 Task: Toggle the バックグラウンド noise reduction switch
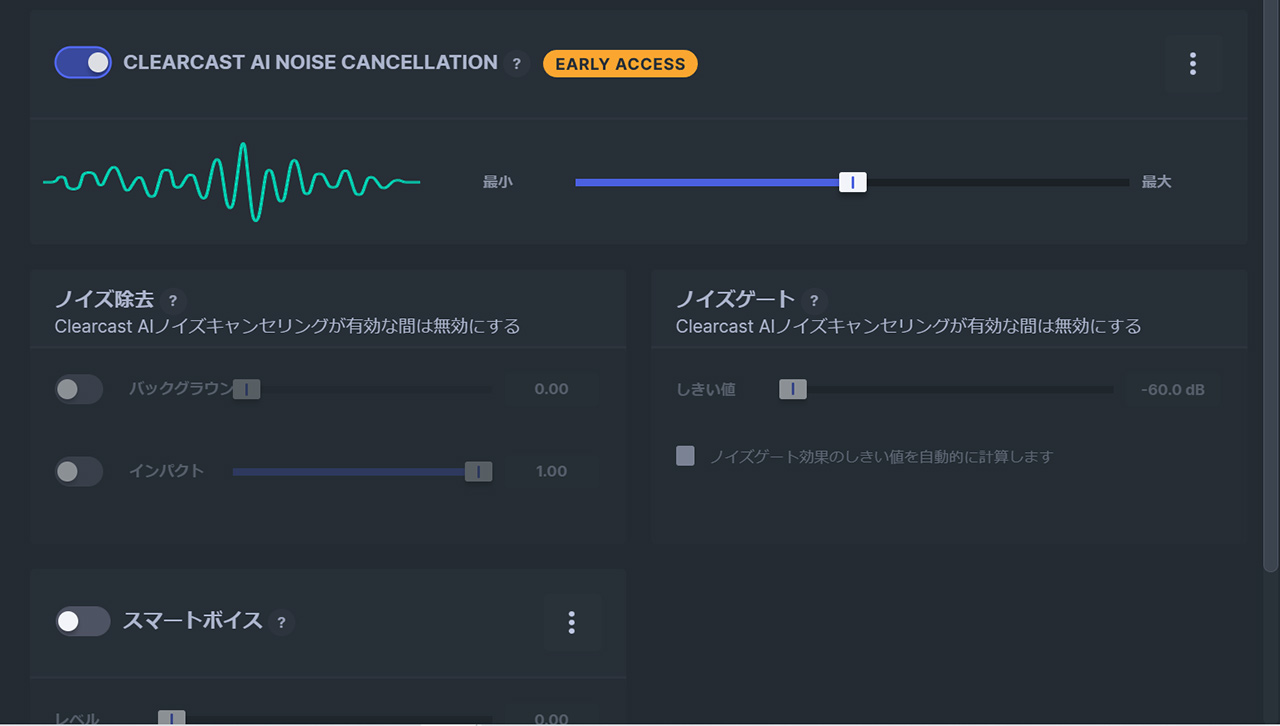(79, 389)
